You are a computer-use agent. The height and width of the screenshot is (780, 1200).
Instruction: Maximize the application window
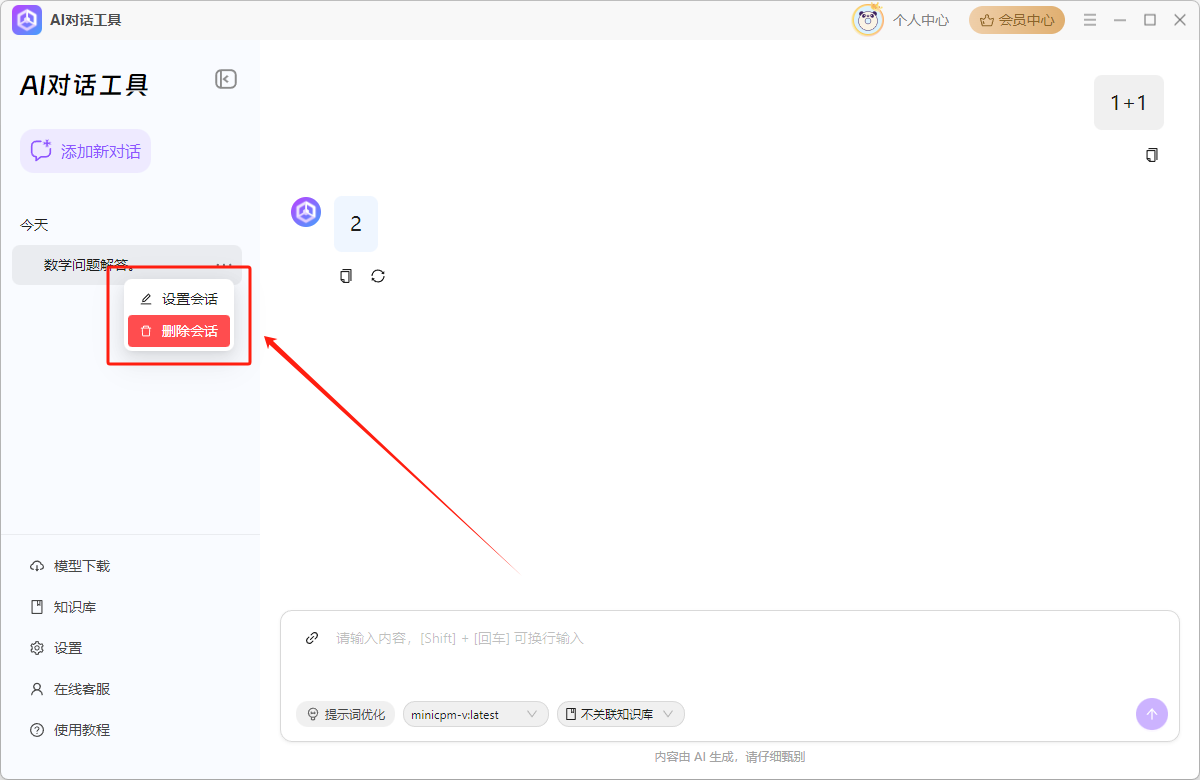(1150, 20)
